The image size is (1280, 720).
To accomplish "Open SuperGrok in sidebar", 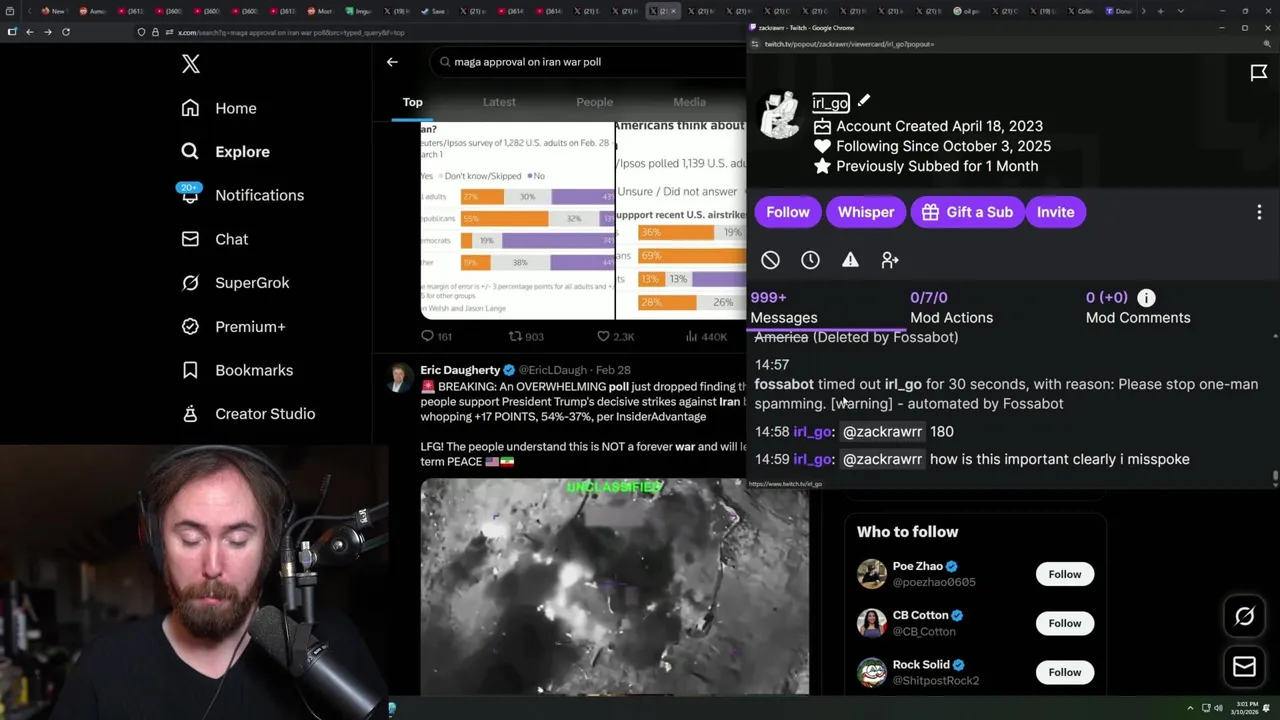I will pyautogui.click(x=235, y=283).
